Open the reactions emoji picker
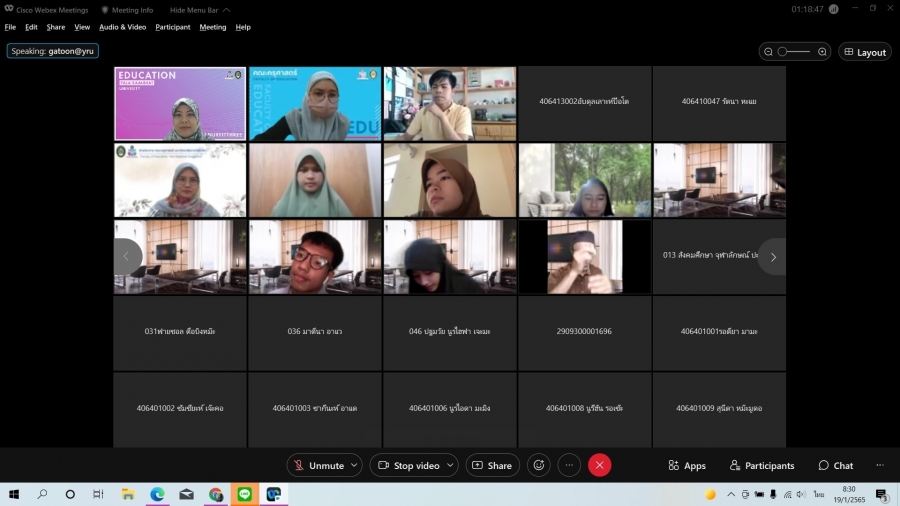Viewport: 900px width, 506px height. click(539, 465)
